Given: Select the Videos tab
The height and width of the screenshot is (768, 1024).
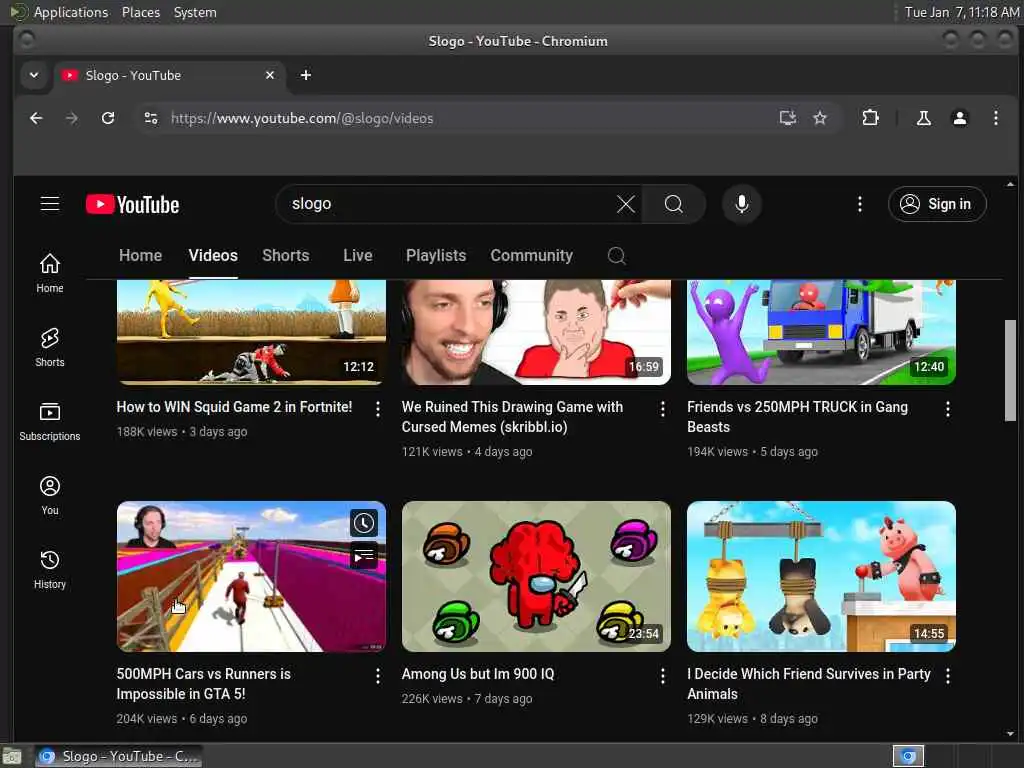Looking at the screenshot, I should (213, 255).
